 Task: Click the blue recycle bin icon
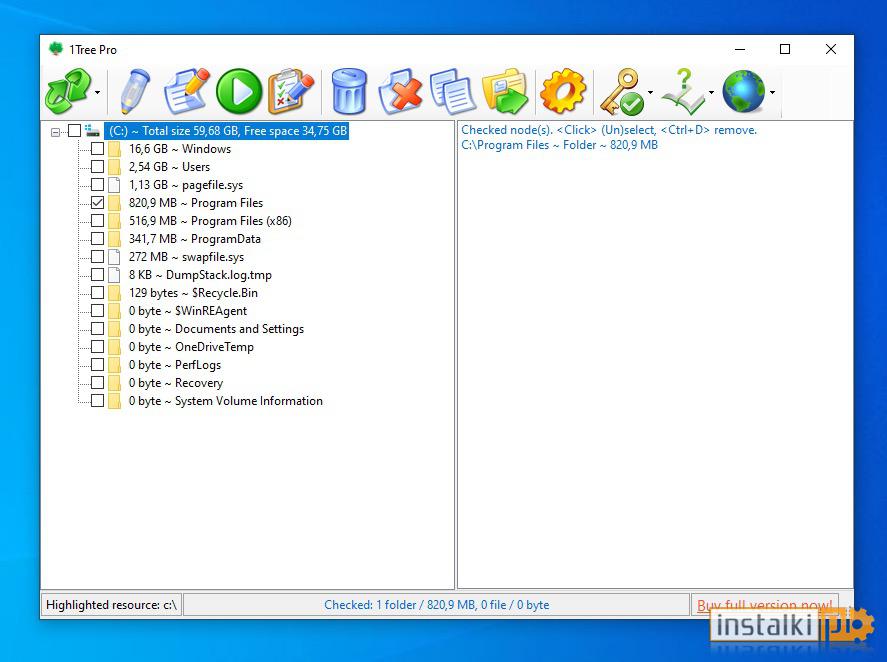348,91
